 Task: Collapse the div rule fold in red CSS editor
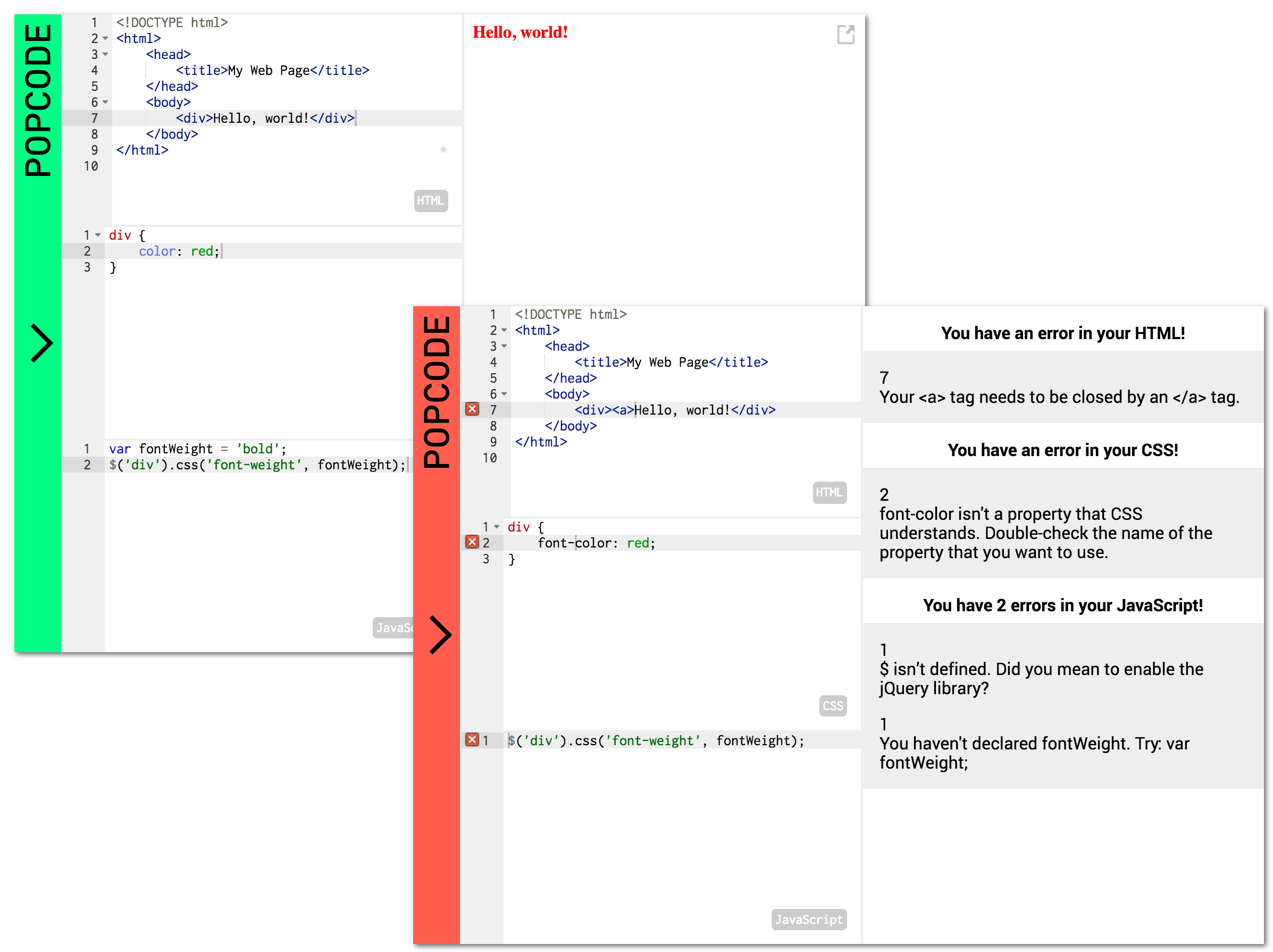click(x=497, y=527)
